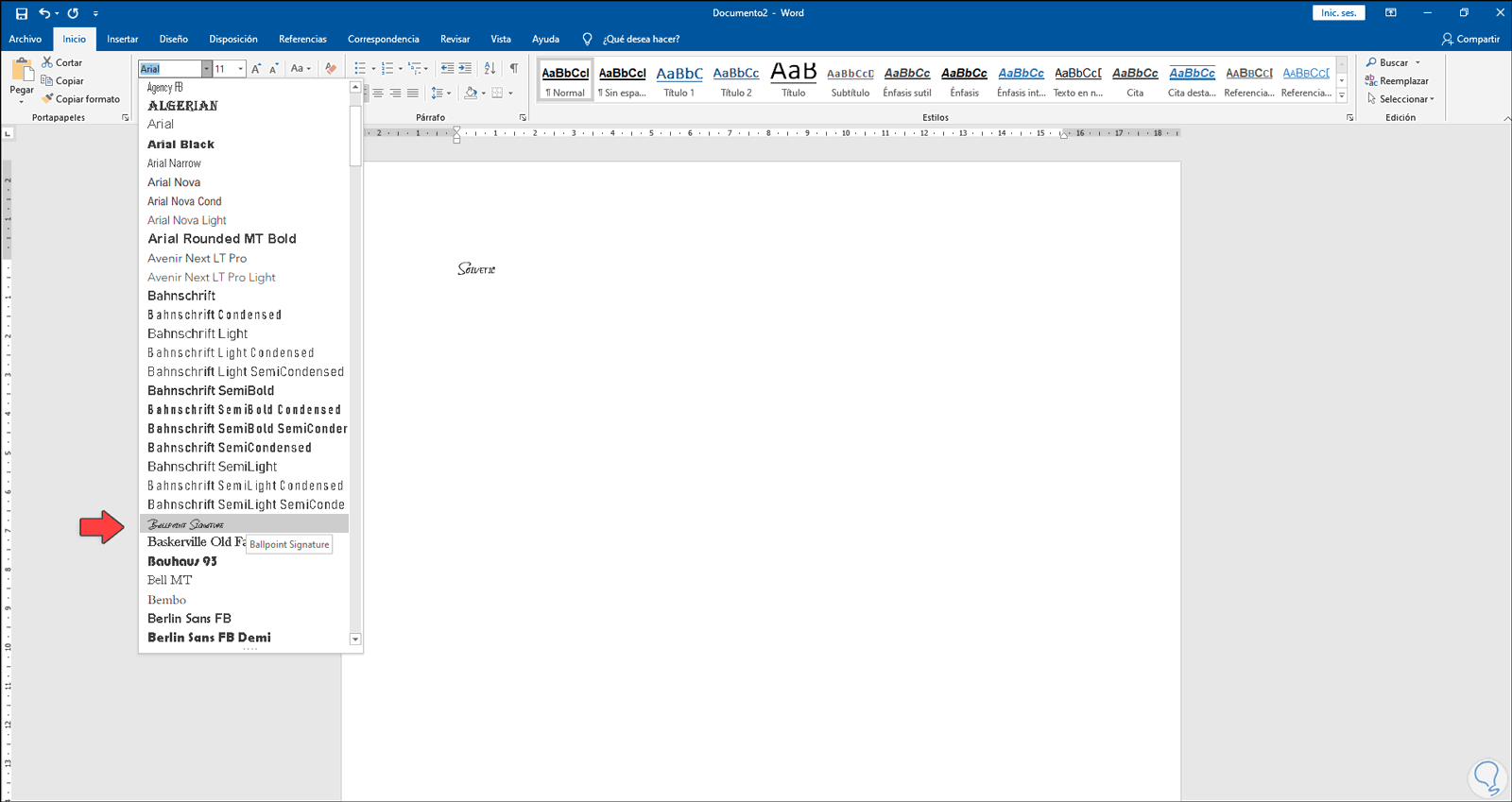Expand the Estilos gallery with More arrow
Image resolution: width=1512 pixels, height=802 pixels.
pyautogui.click(x=1342, y=95)
